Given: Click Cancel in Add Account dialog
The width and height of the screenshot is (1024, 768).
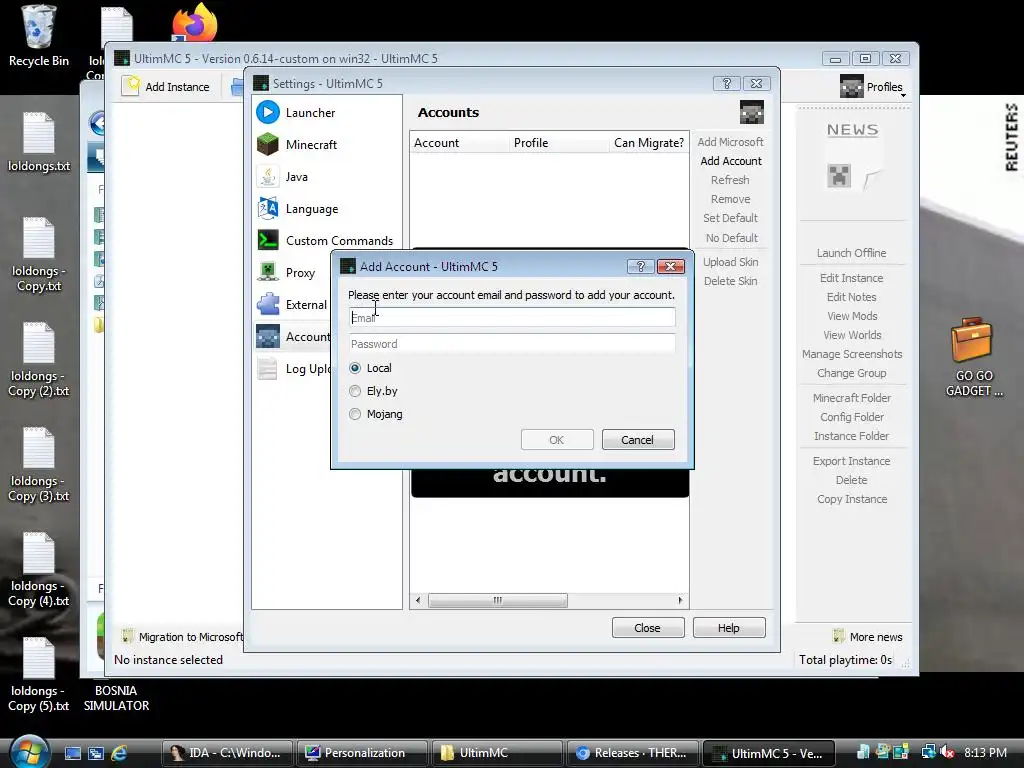Looking at the screenshot, I should [637, 440].
